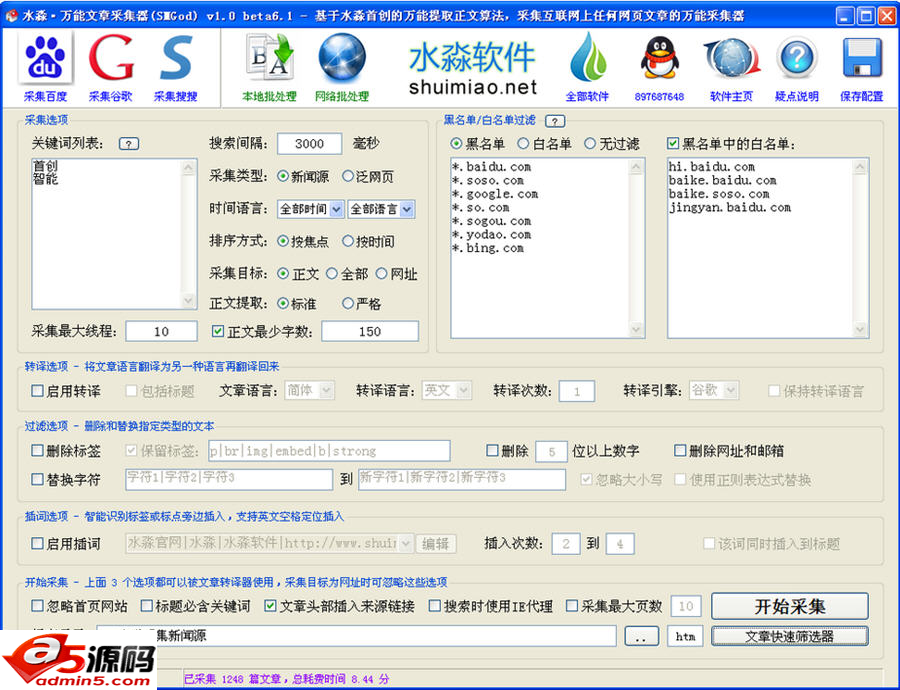Click the help button beside 黑名单/白名单过滤
The height and width of the screenshot is (690, 900).
tap(555, 121)
